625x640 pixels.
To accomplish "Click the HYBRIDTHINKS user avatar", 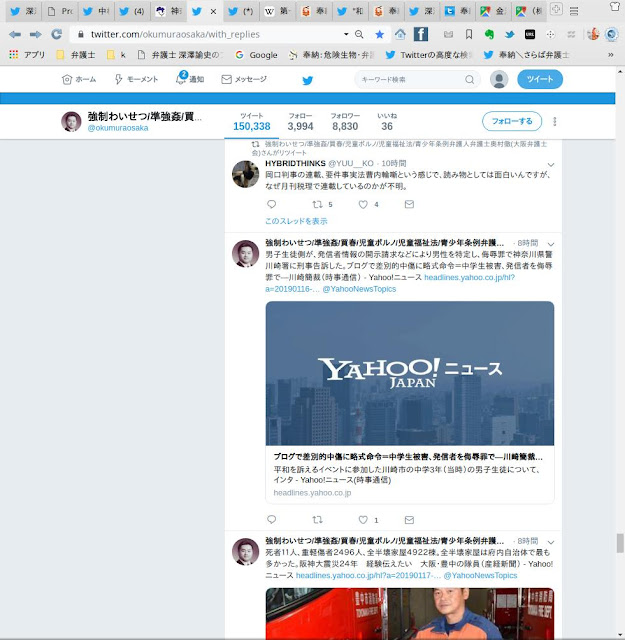I will [x=245, y=174].
